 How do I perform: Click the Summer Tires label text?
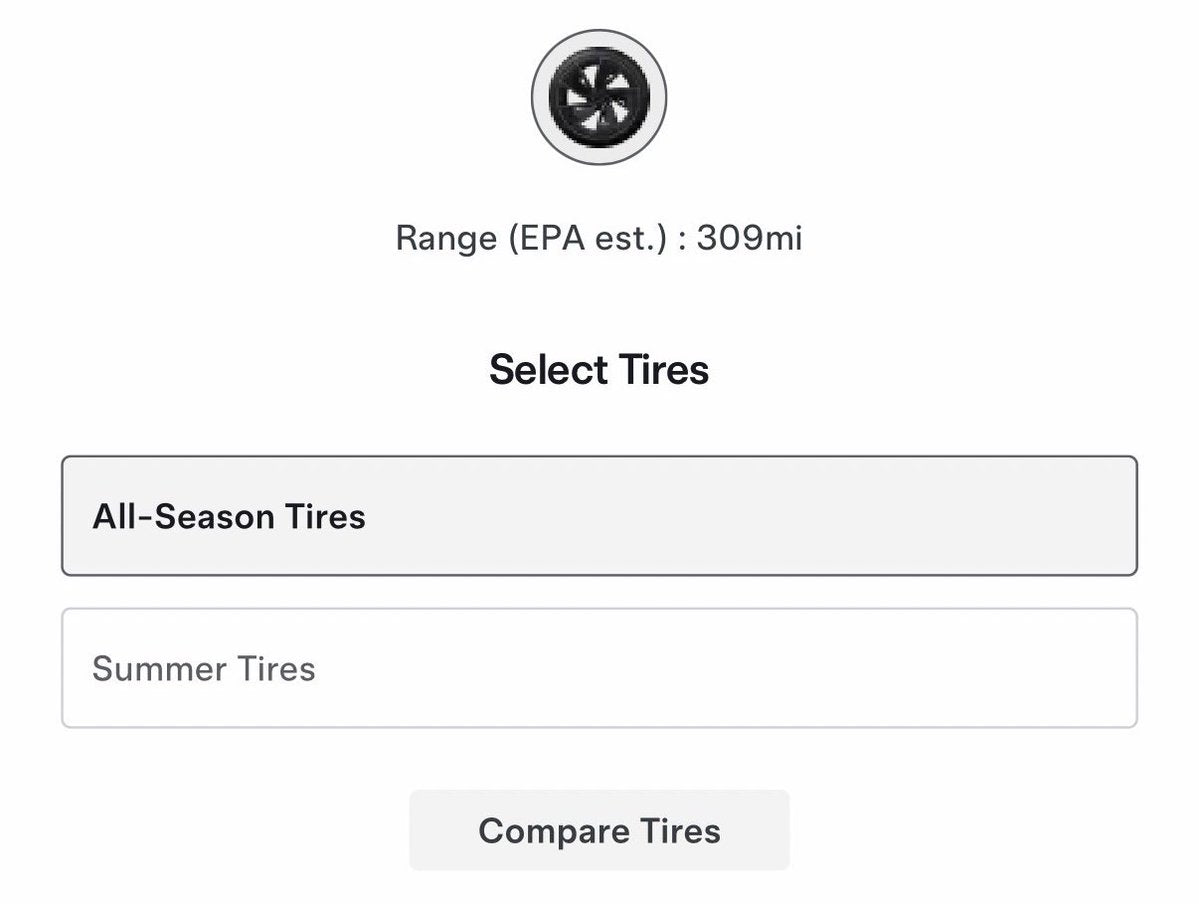[203, 668]
